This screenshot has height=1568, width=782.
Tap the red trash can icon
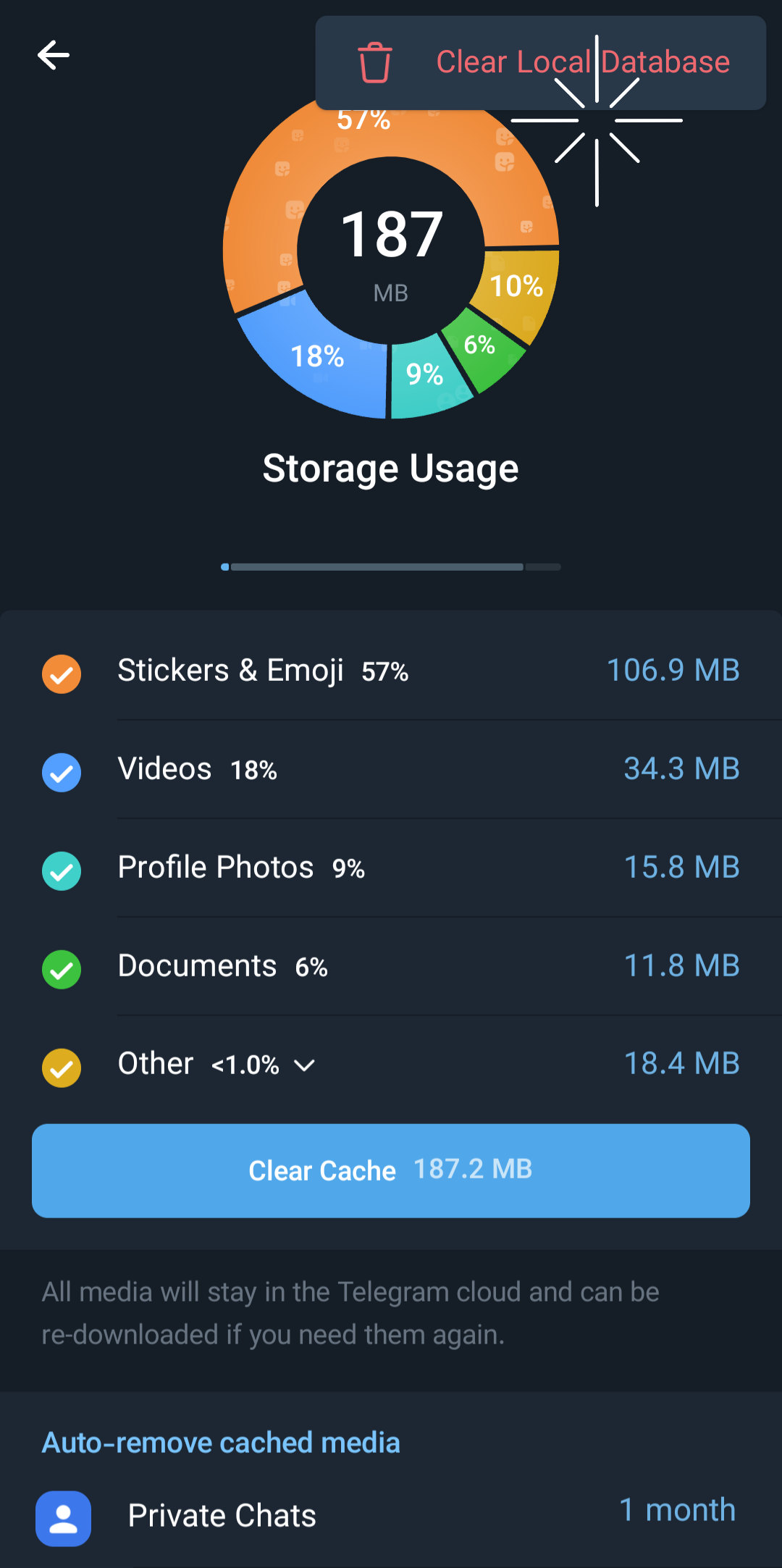pyautogui.click(x=375, y=63)
